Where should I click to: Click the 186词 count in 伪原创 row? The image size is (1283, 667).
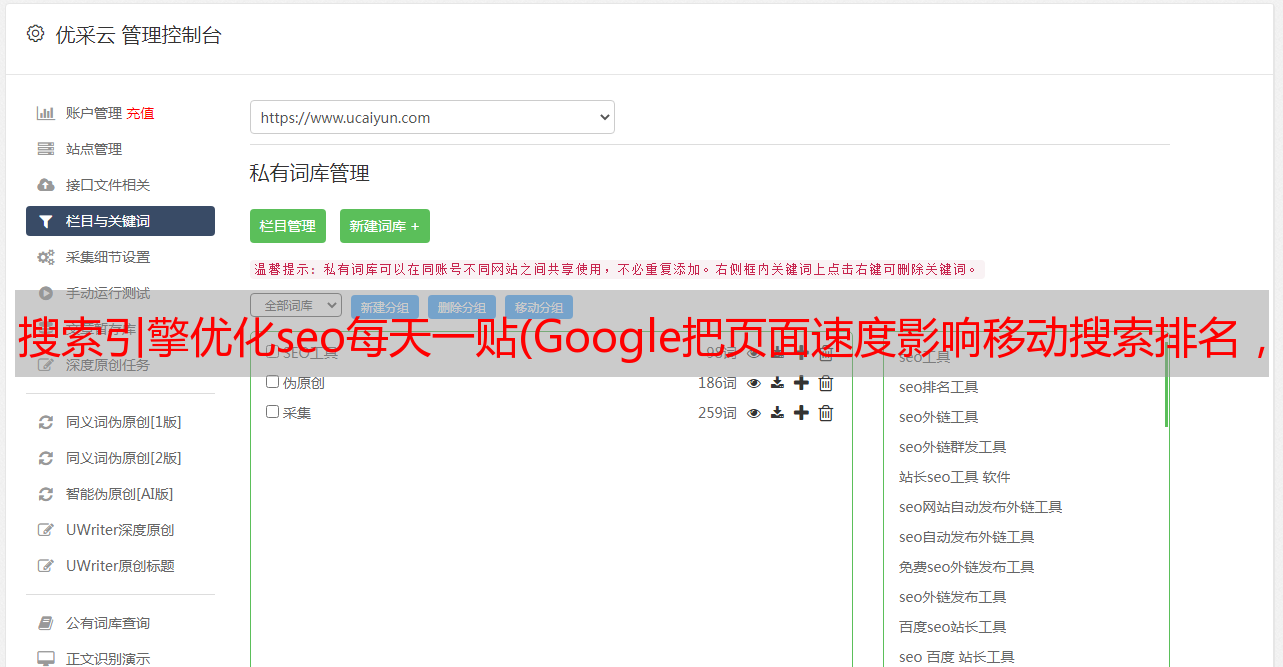717,383
